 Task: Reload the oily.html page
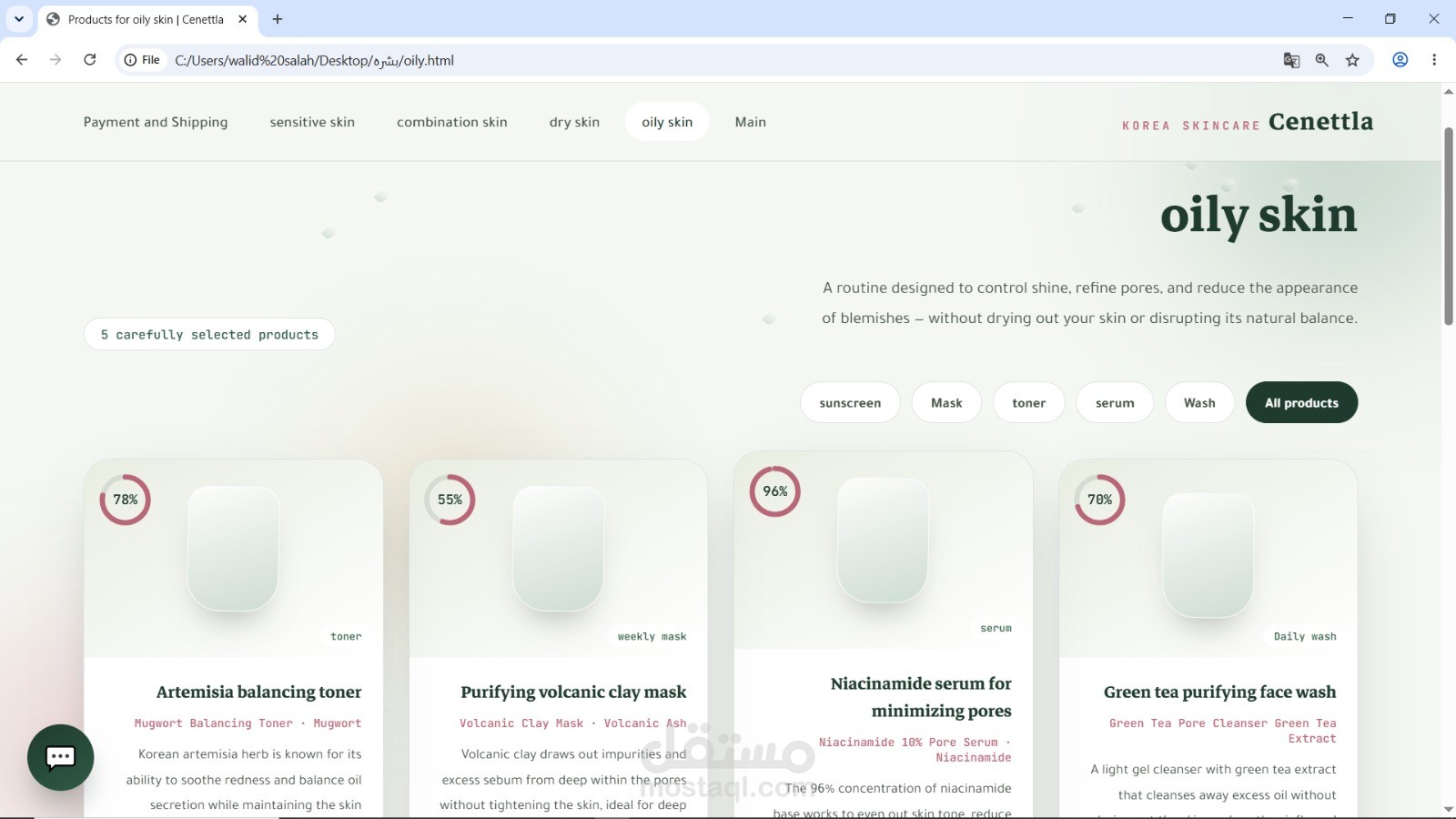pyautogui.click(x=89, y=60)
